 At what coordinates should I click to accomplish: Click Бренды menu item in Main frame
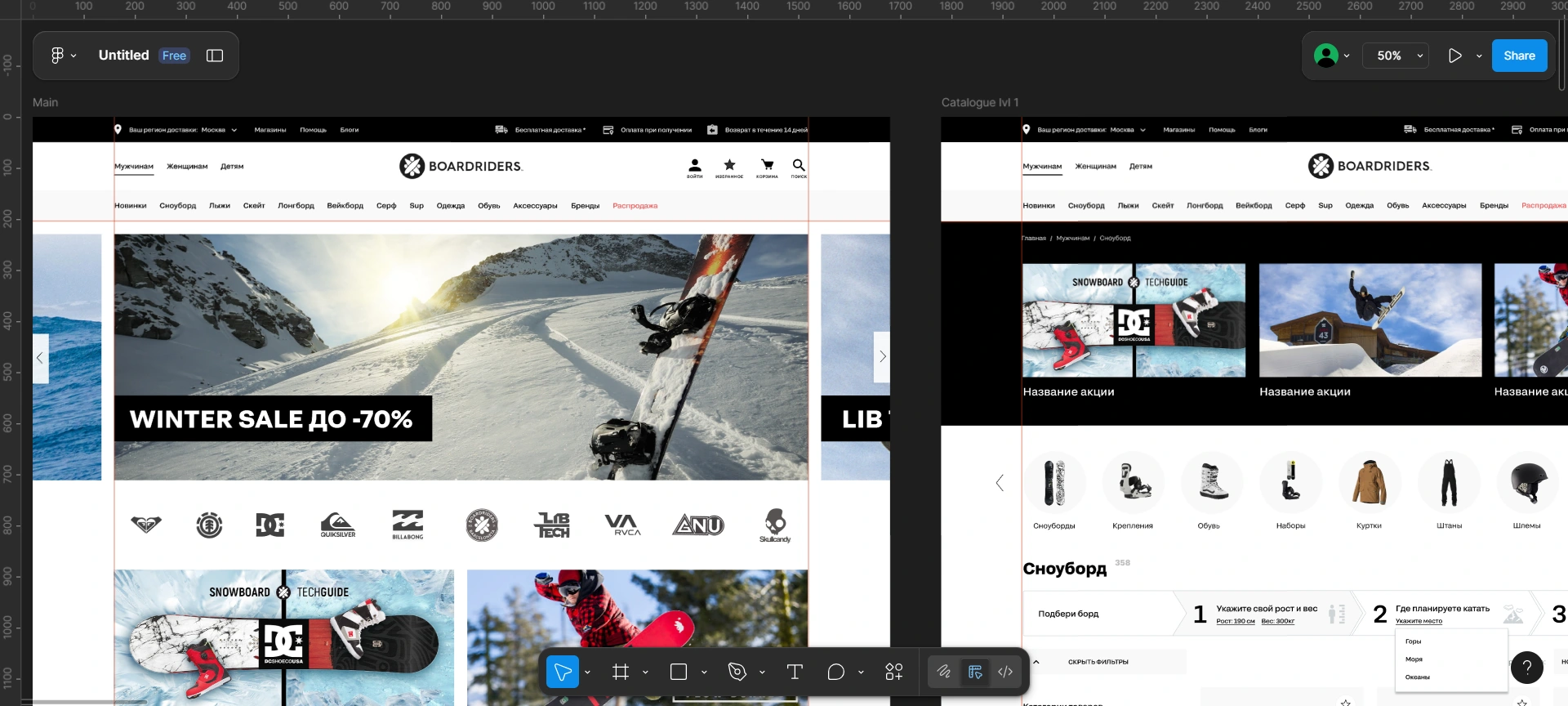(585, 206)
